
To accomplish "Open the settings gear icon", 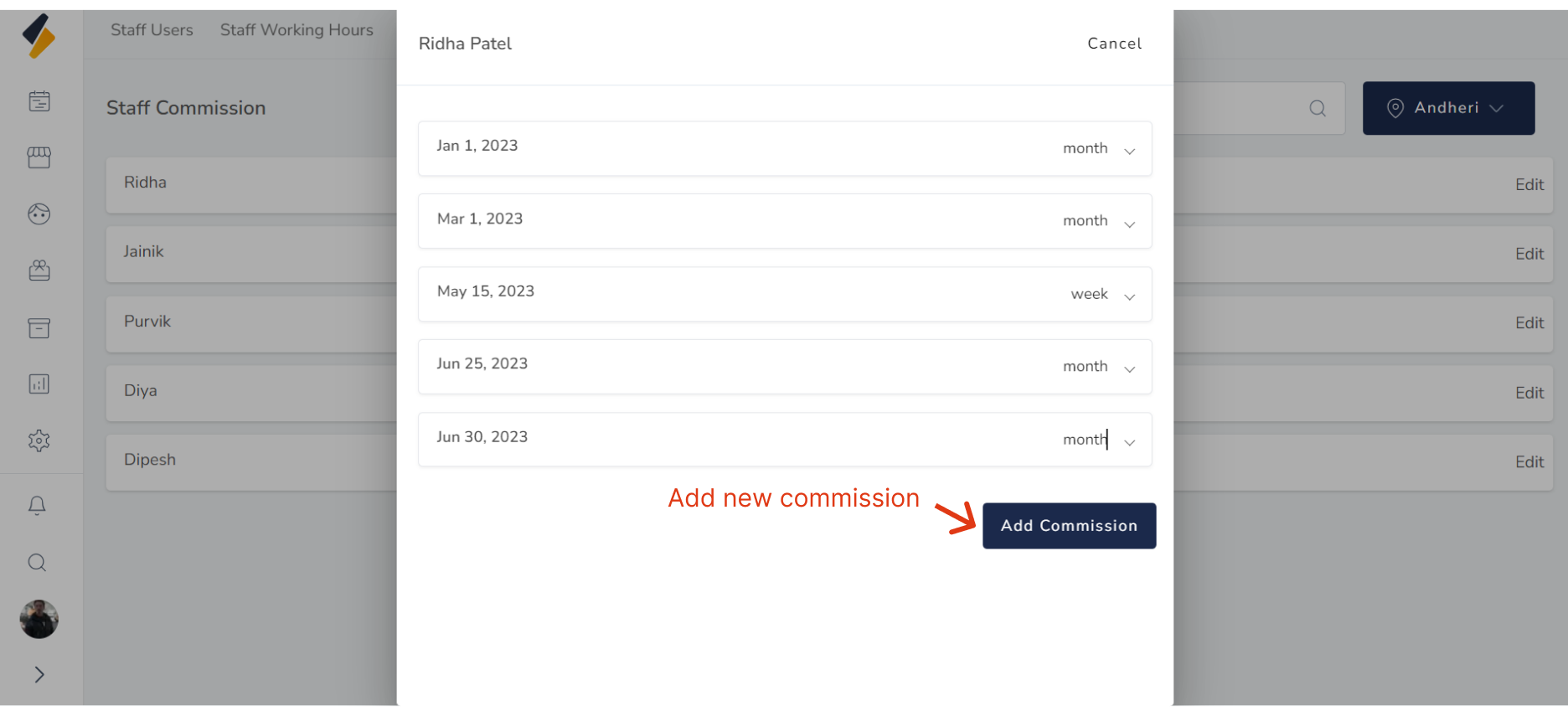I will [x=39, y=440].
